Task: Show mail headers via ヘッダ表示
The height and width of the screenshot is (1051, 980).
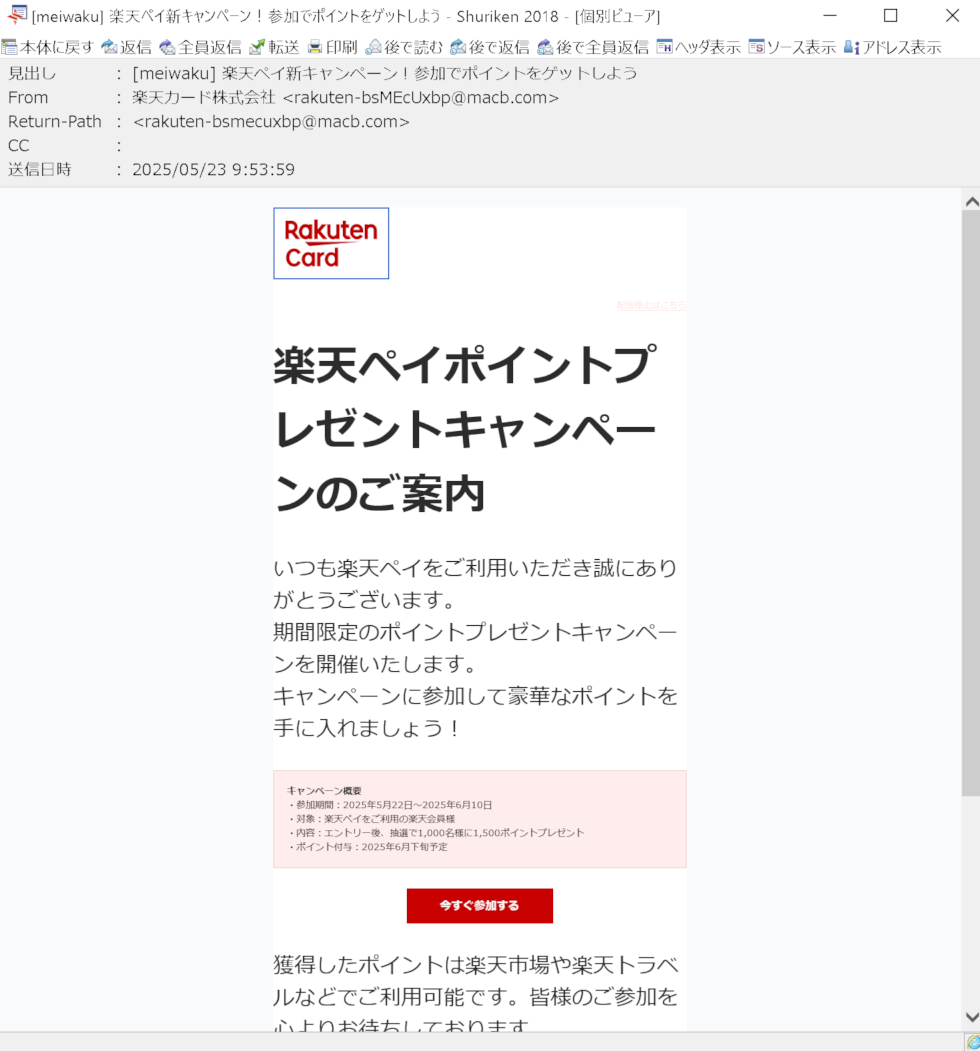Action: tap(698, 47)
